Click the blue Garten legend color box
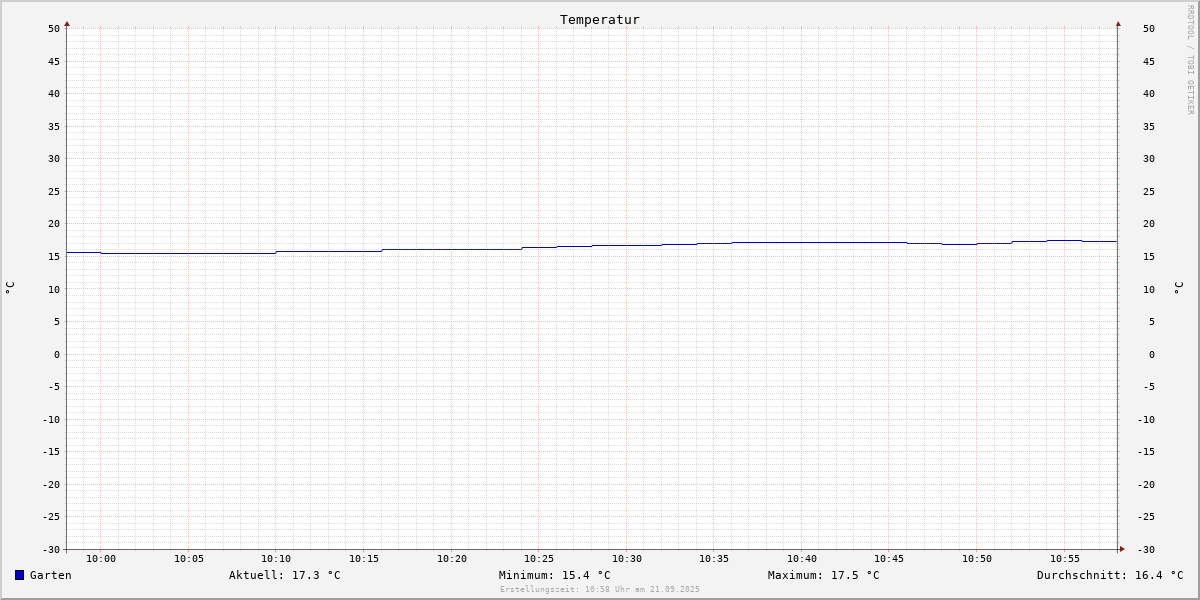The width and height of the screenshot is (1200, 600). 19,575
